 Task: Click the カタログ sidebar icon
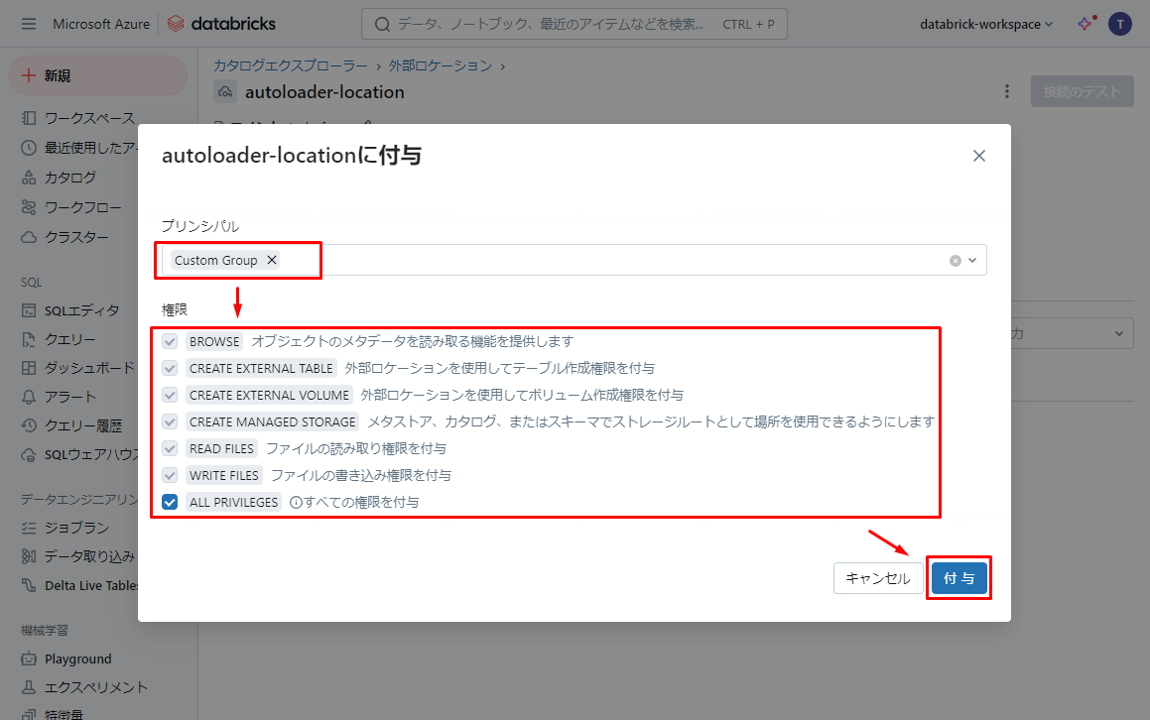click(x=29, y=177)
